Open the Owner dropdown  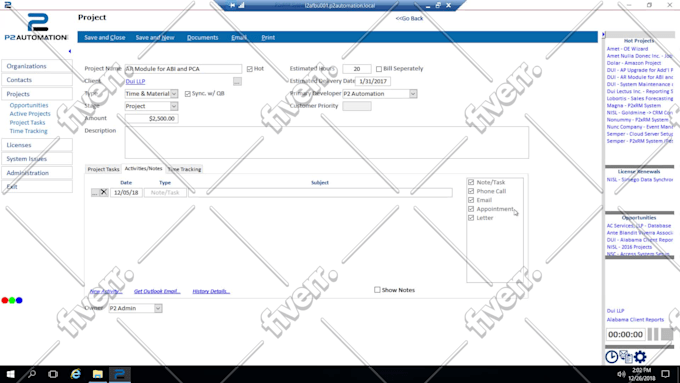click(158, 308)
